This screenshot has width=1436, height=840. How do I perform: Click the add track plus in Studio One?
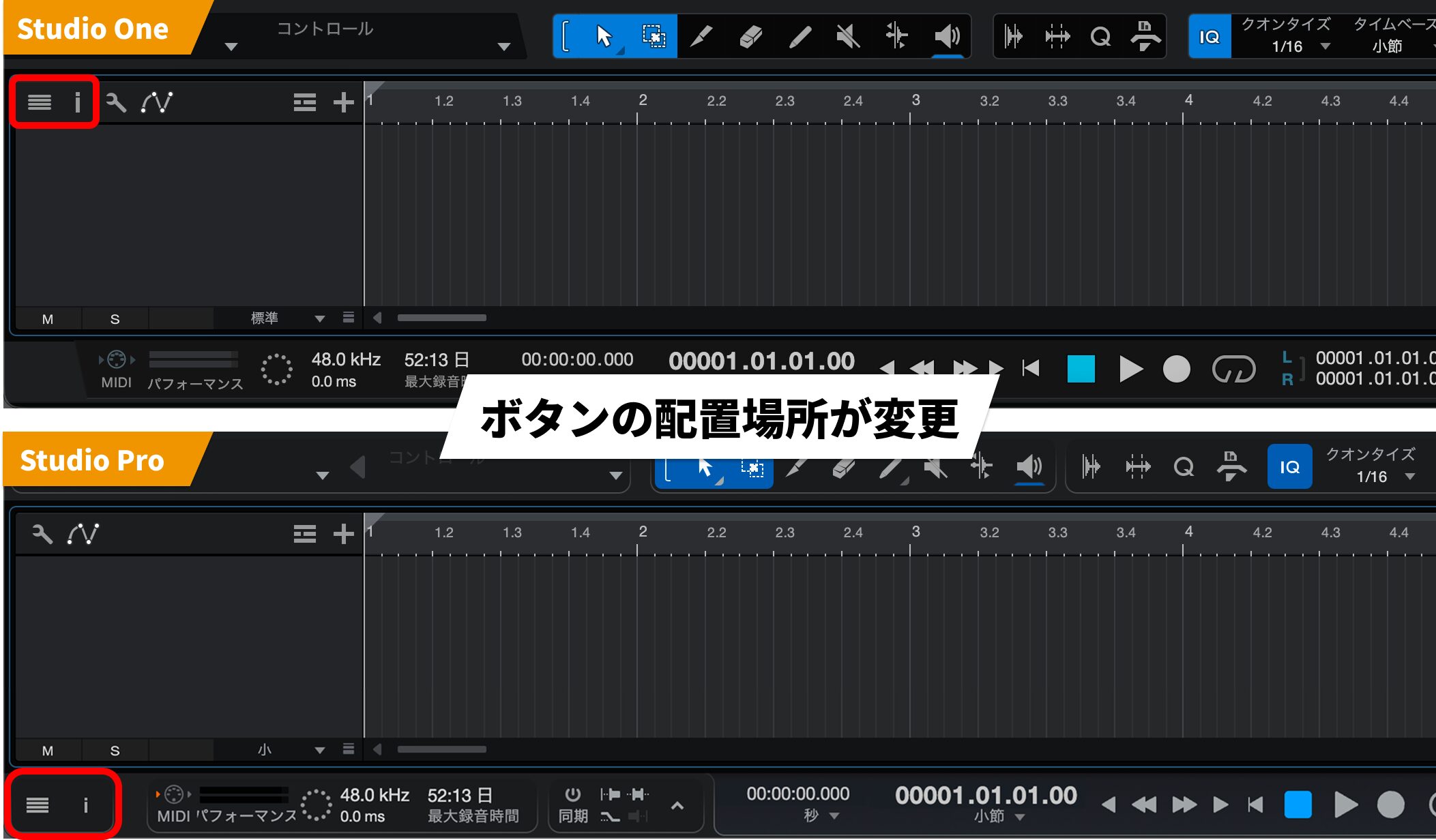click(343, 102)
